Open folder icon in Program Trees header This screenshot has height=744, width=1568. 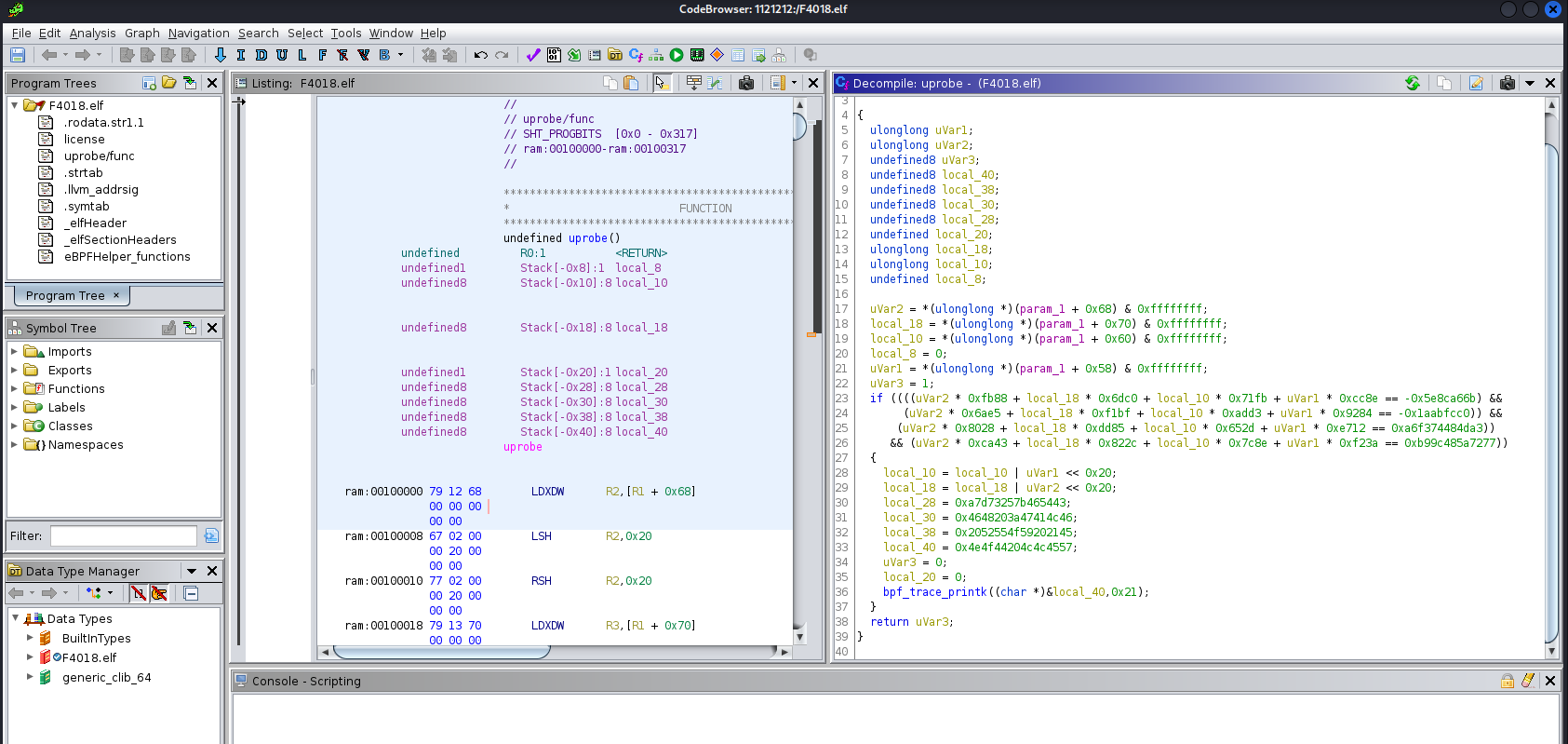(169, 83)
